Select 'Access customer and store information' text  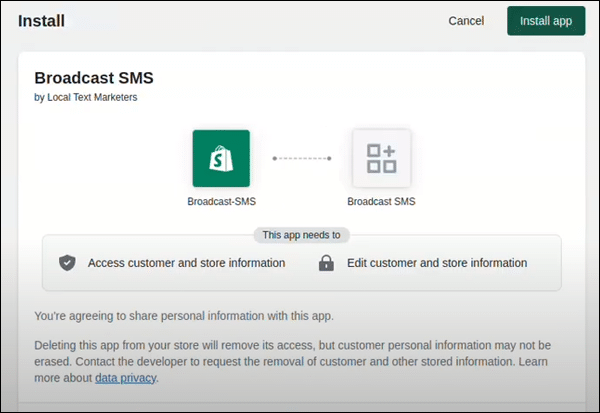(x=186, y=263)
